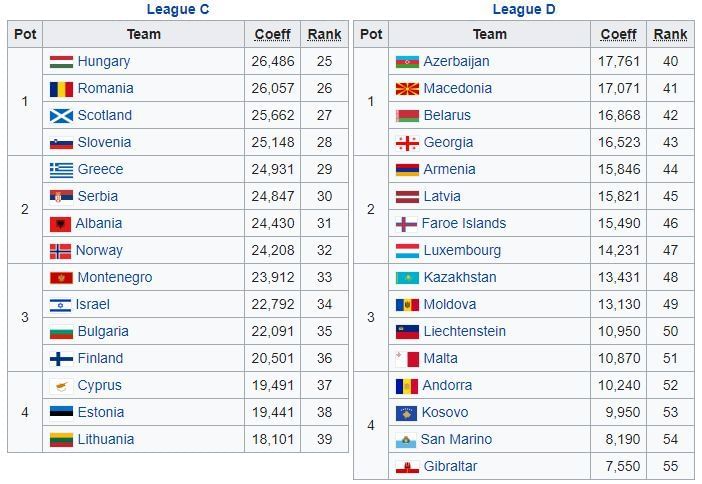The image size is (702, 484).
Task: Click the San Marino flag icon
Action: (x=406, y=440)
